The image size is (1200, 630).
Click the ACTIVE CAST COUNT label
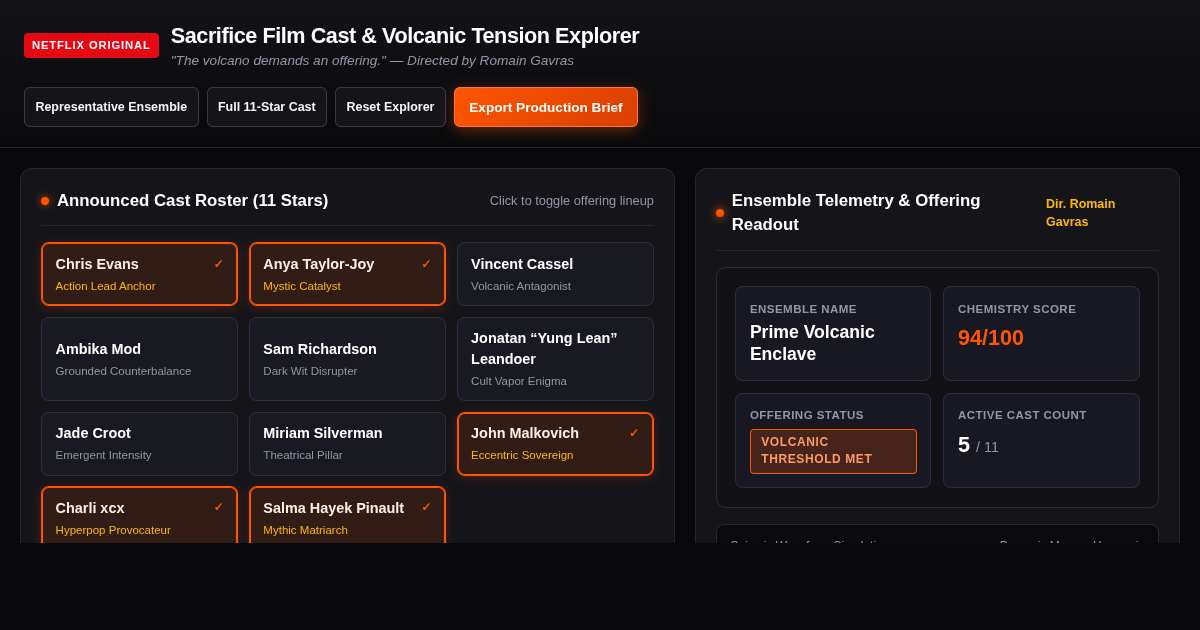tap(1022, 415)
